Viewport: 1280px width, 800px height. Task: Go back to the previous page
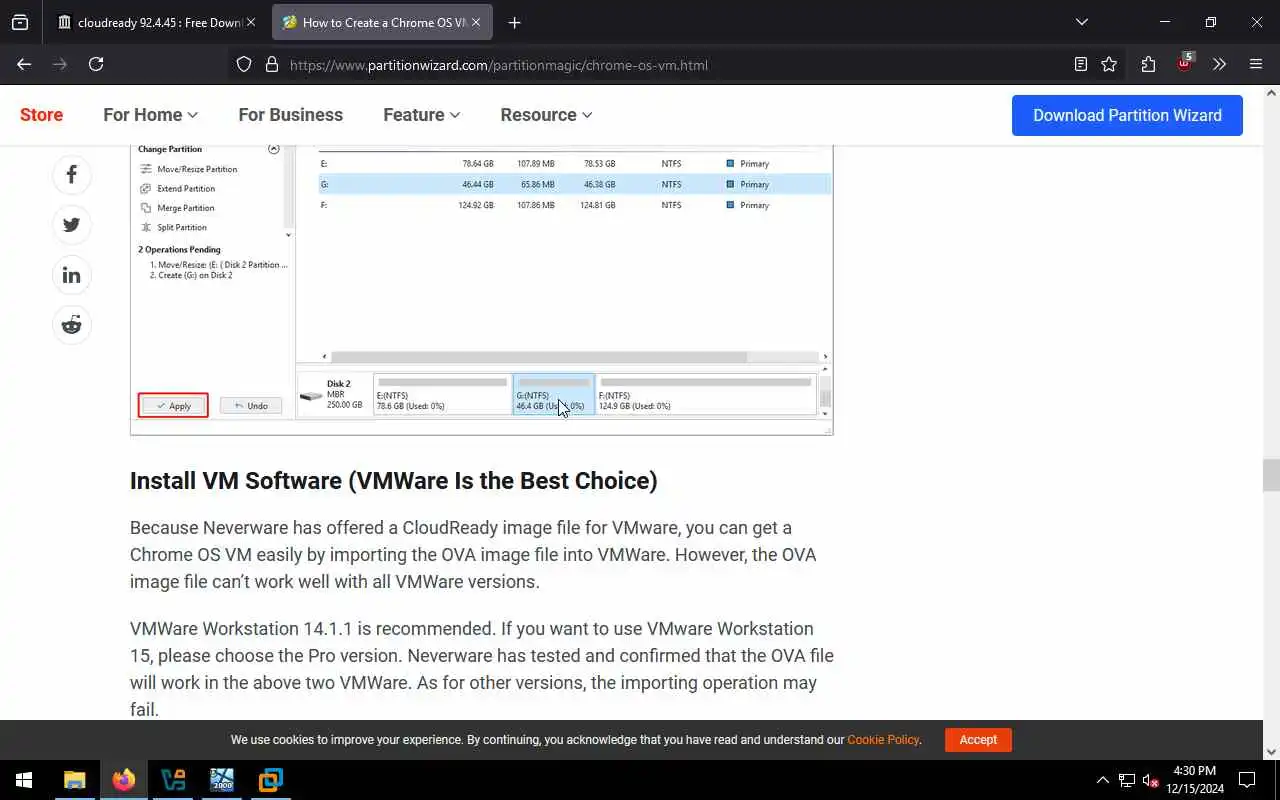pos(24,64)
